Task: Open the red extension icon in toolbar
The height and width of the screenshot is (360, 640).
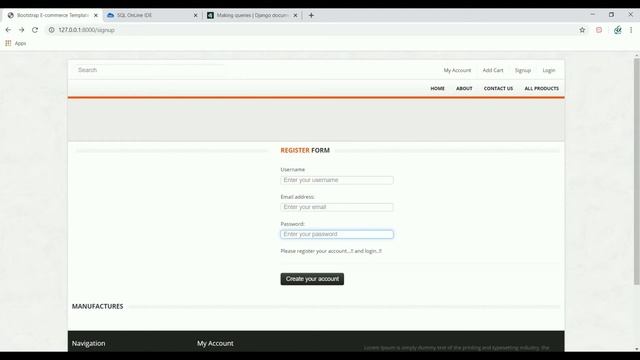Action: [x=599, y=30]
